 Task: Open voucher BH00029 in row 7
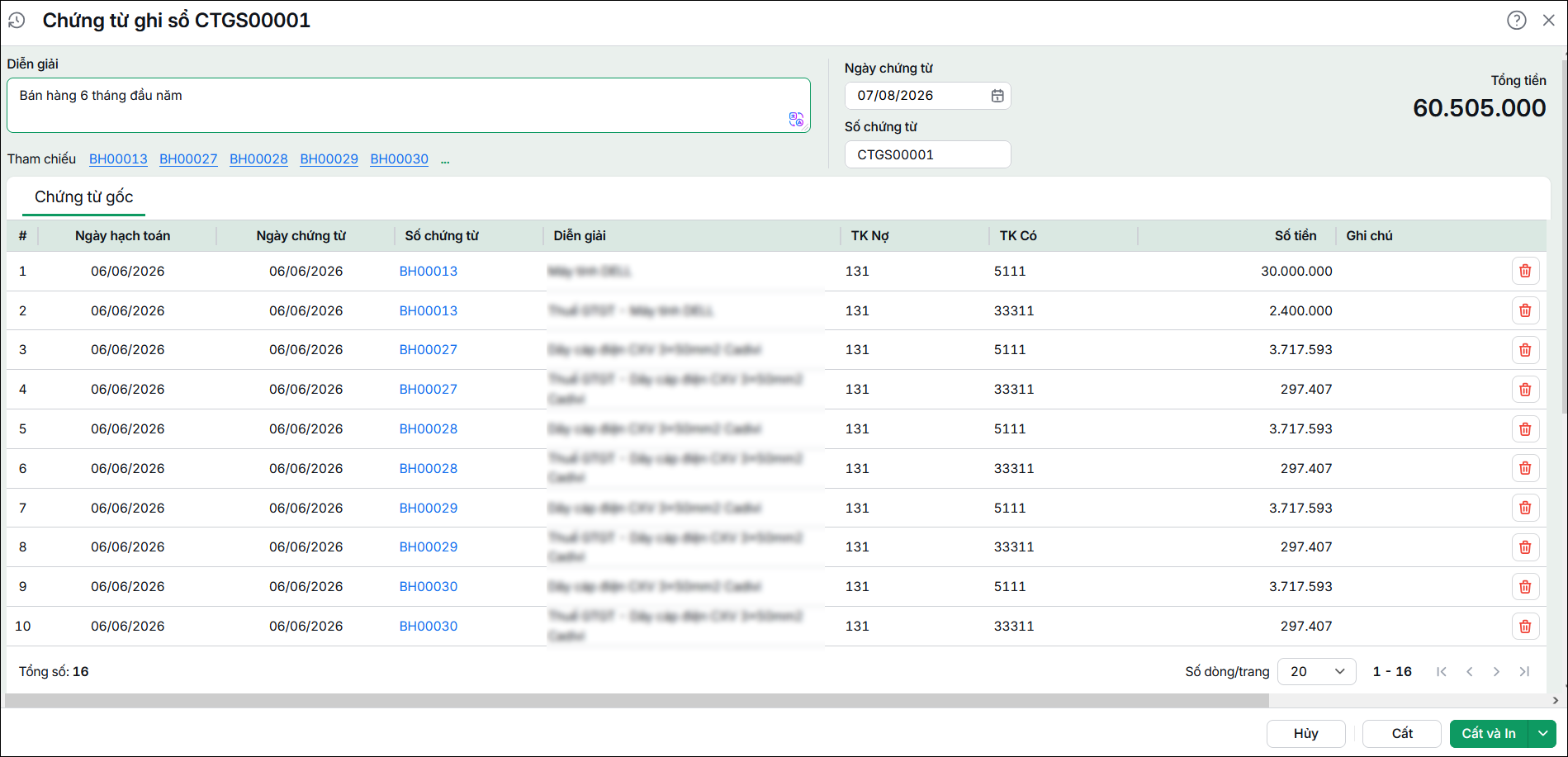pyautogui.click(x=429, y=509)
